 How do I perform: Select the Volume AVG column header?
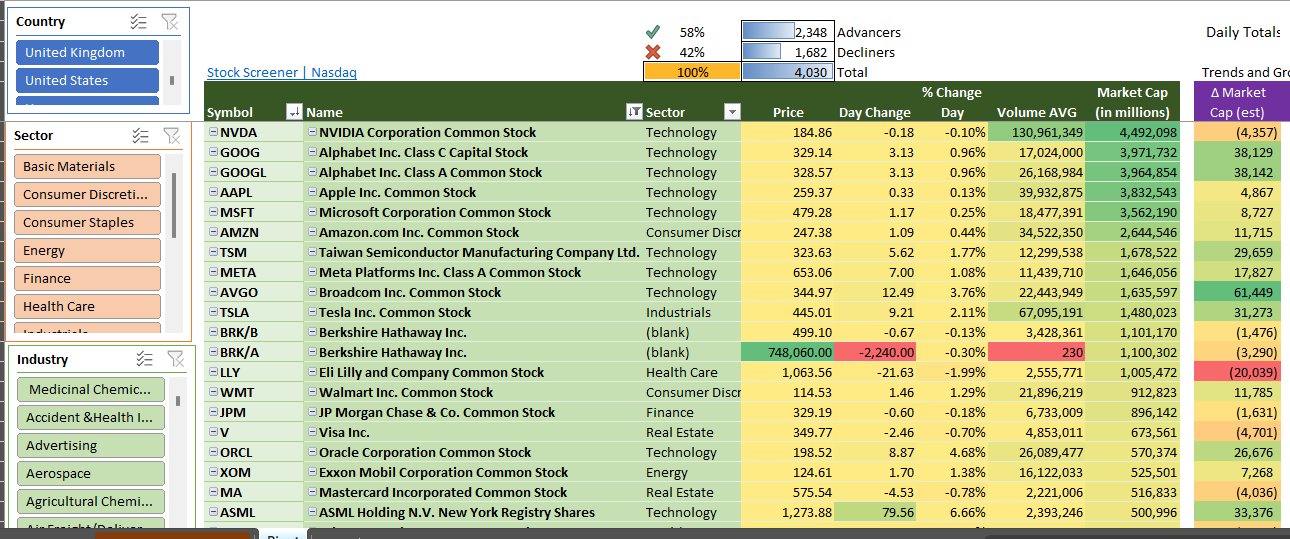pos(1037,112)
